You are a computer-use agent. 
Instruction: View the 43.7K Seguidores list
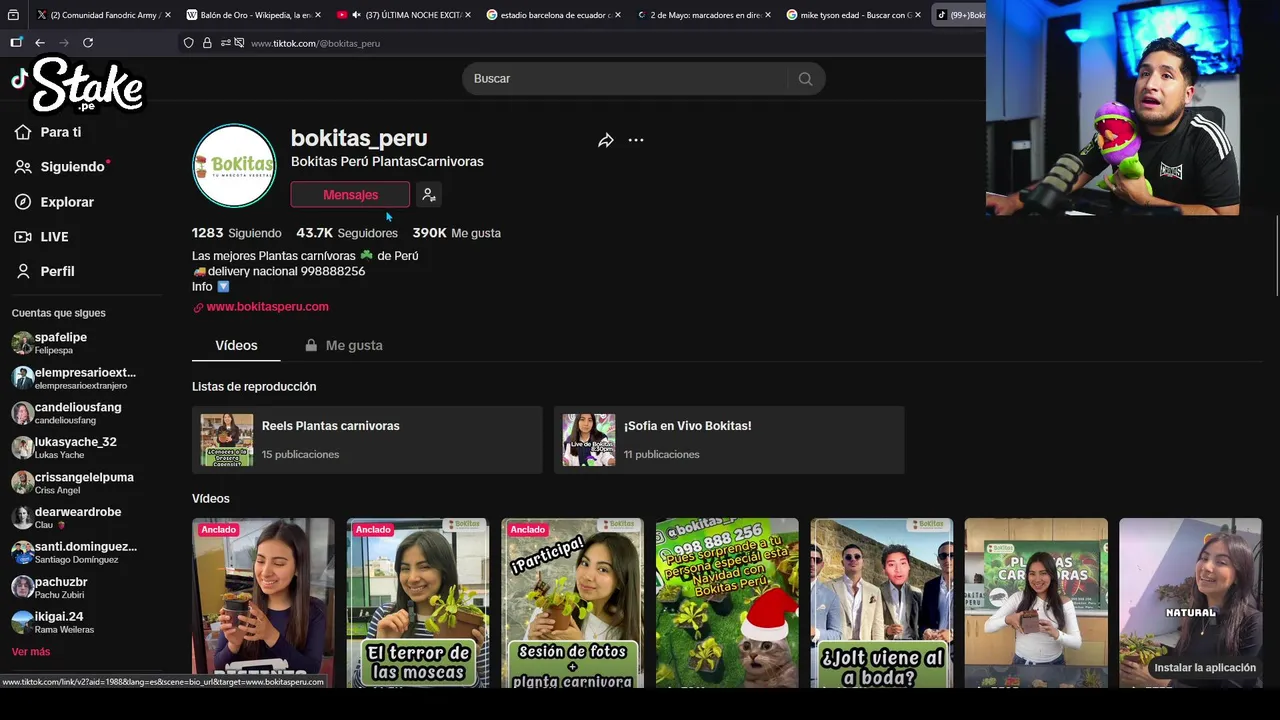click(x=347, y=233)
